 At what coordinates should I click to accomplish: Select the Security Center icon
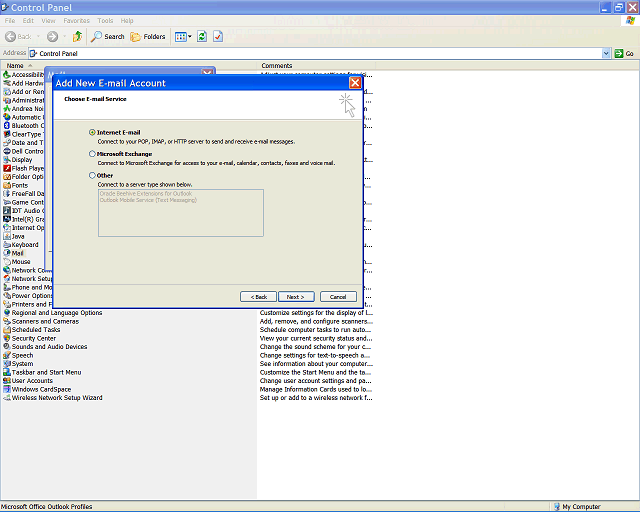(7, 338)
